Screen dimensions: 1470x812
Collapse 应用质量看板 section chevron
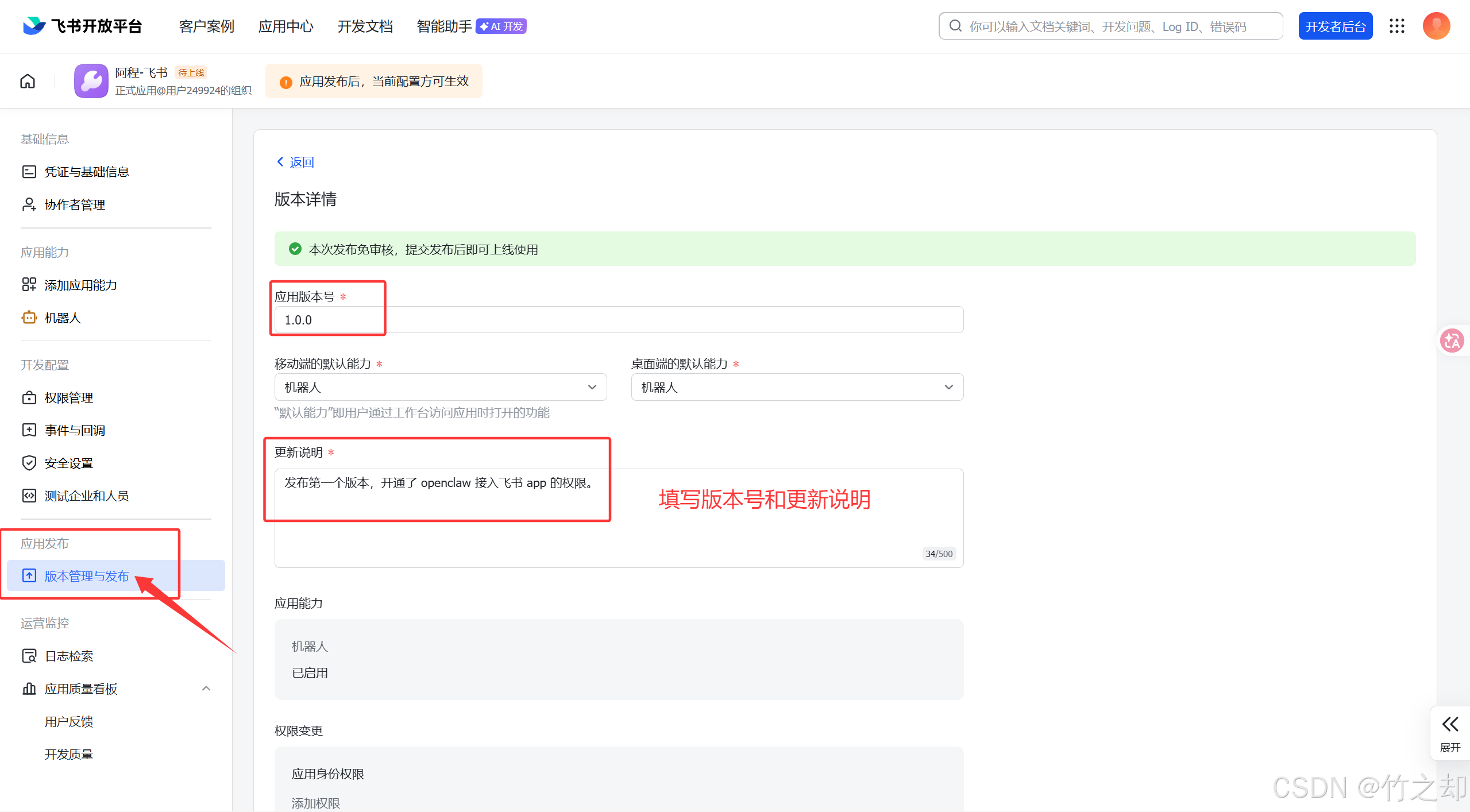coord(206,689)
